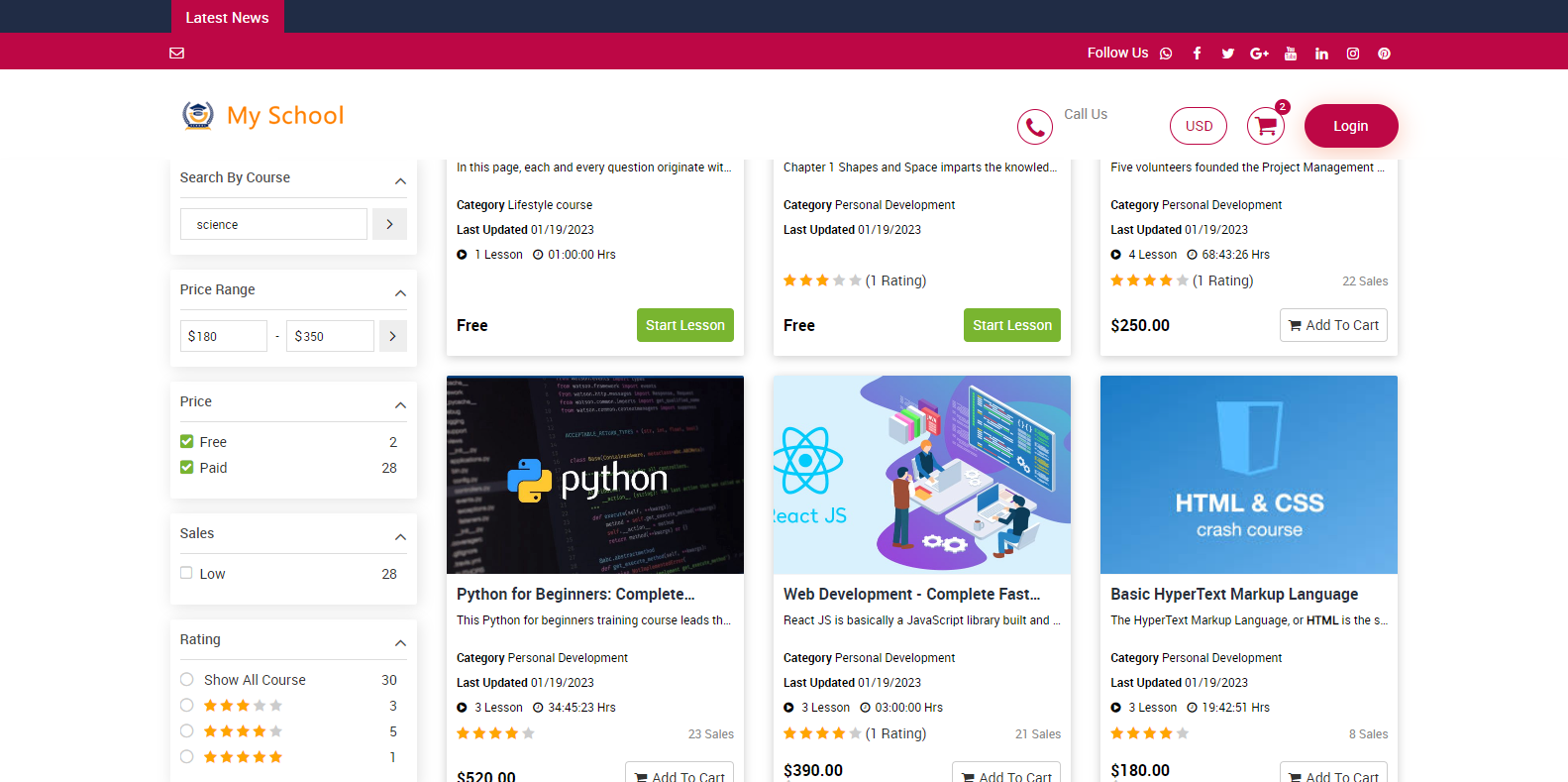This screenshot has width=1568, height=782.
Task: Open the shopping cart icon
Action: [x=1265, y=126]
